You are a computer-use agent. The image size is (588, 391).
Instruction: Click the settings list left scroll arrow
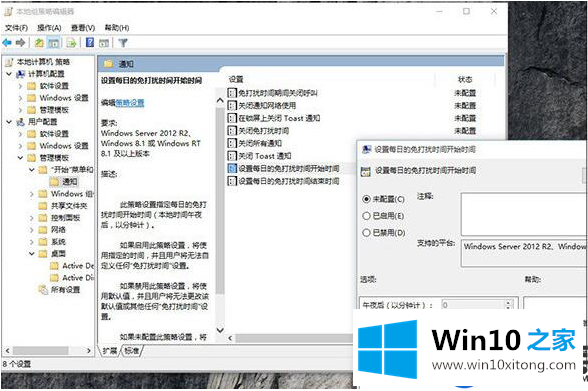pos(230,338)
